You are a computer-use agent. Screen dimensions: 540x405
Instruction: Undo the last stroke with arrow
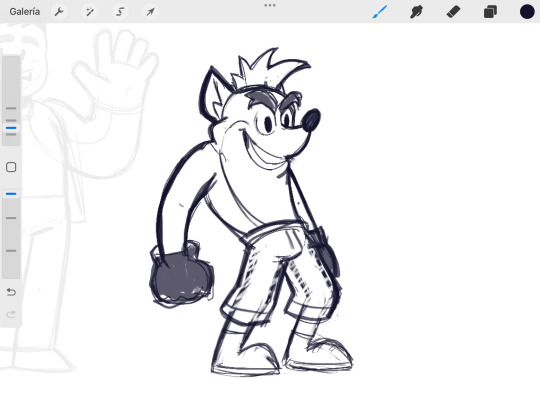[11, 292]
